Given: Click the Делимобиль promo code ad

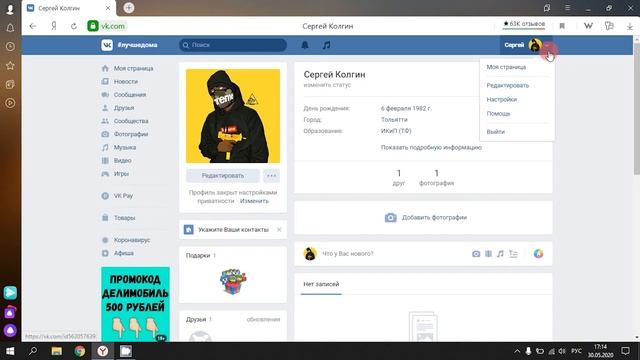Looking at the screenshot, I should click(x=136, y=304).
